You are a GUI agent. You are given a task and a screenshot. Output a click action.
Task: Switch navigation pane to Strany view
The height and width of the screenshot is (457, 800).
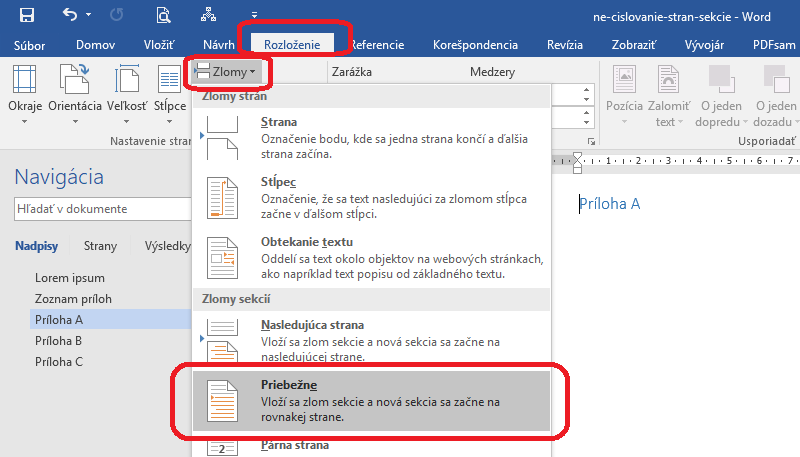coord(100,246)
